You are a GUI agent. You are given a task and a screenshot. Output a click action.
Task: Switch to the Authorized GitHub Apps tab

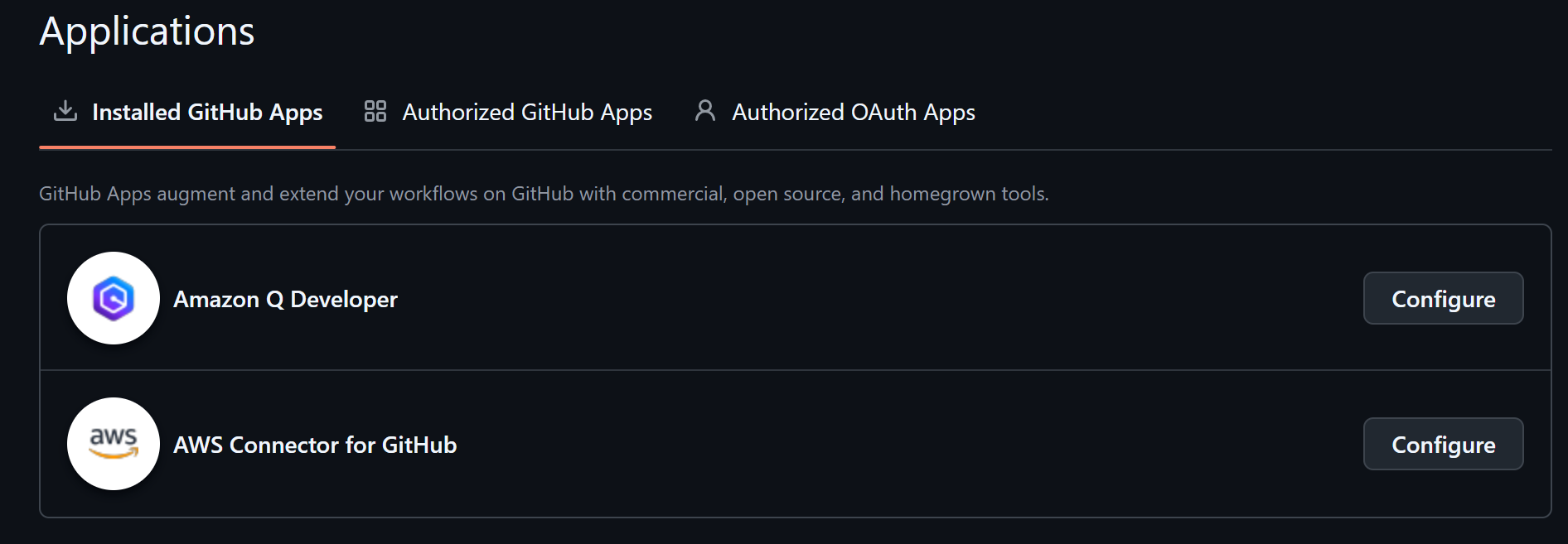click(526, 112)
